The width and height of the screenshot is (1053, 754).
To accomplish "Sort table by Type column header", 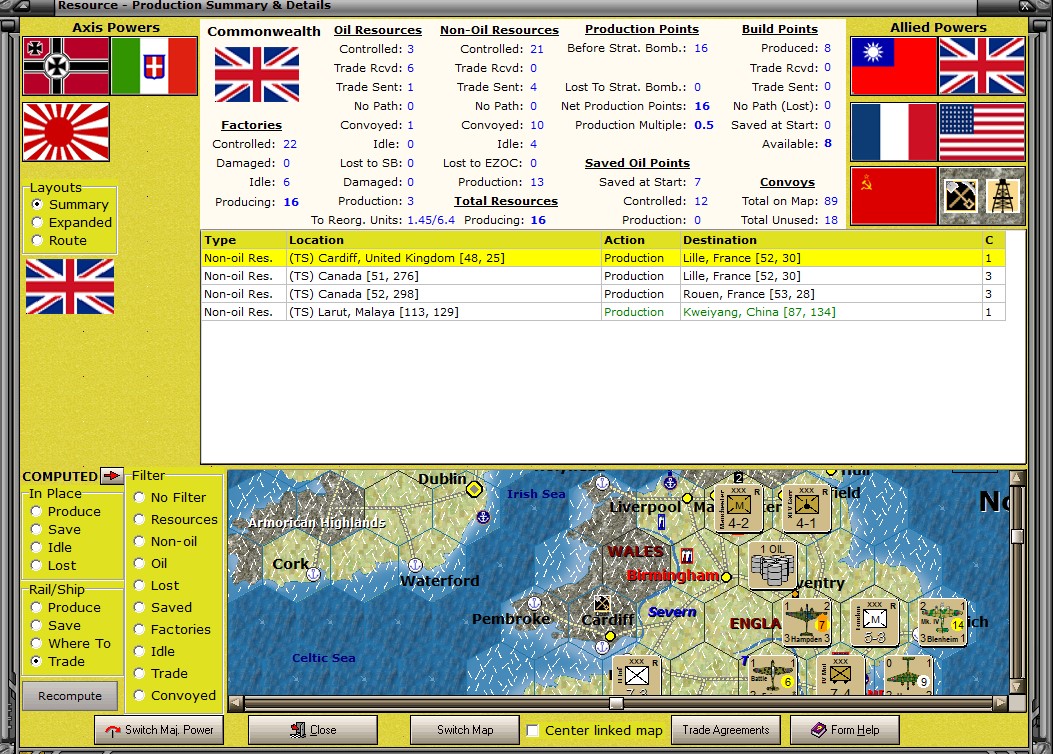I will pos(244,240).
